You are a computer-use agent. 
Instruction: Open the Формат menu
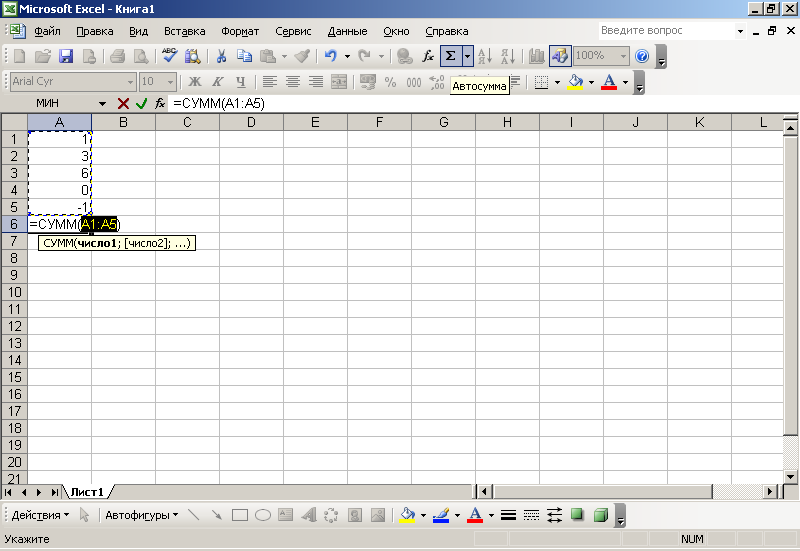tap(240, 31)
